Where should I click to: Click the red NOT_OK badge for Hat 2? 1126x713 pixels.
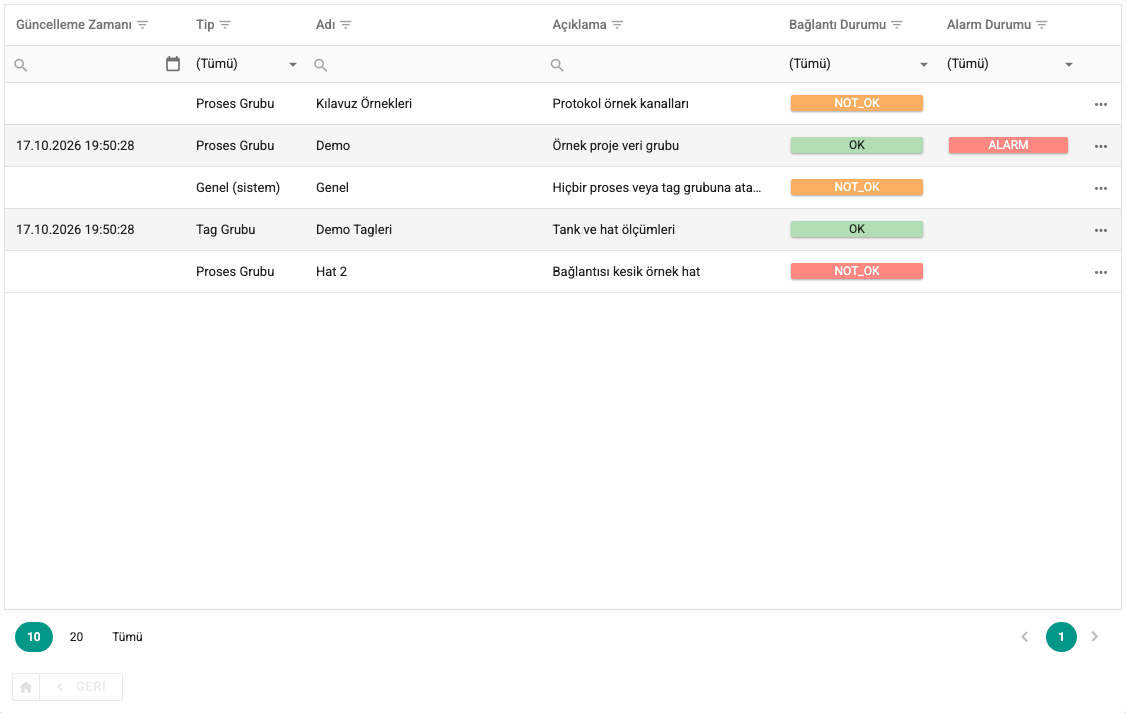[857, 271]
